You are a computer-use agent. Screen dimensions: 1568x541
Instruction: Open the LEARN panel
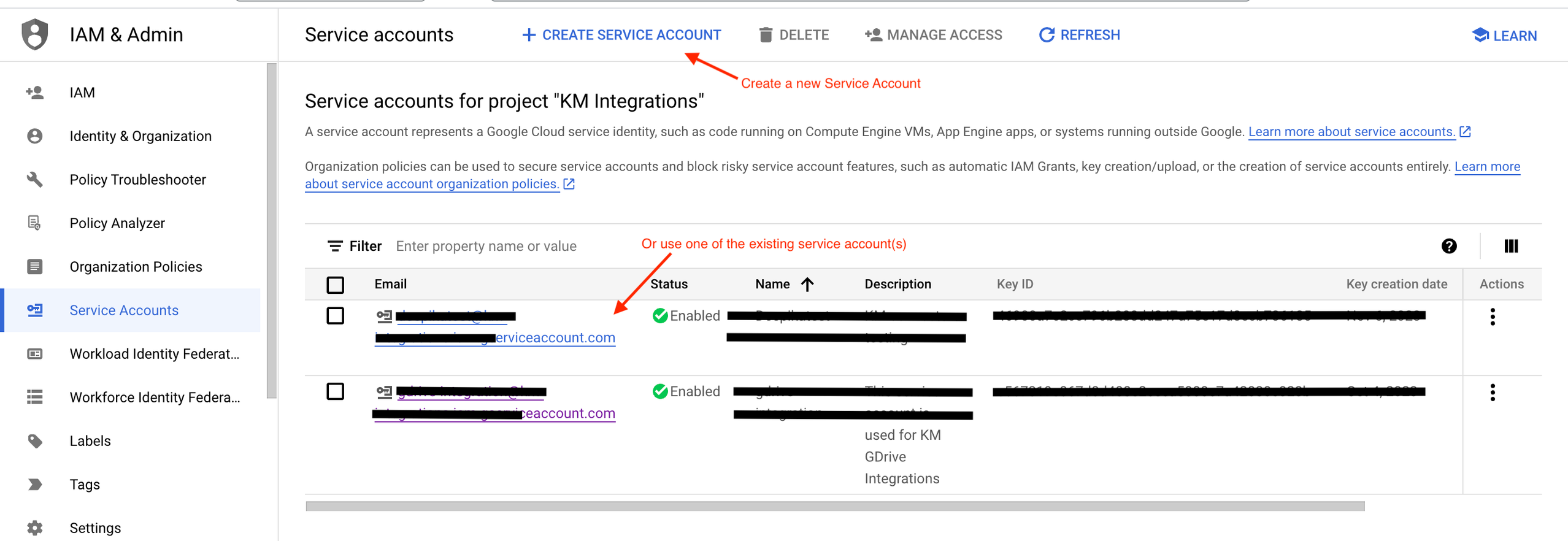[1504, 36]
